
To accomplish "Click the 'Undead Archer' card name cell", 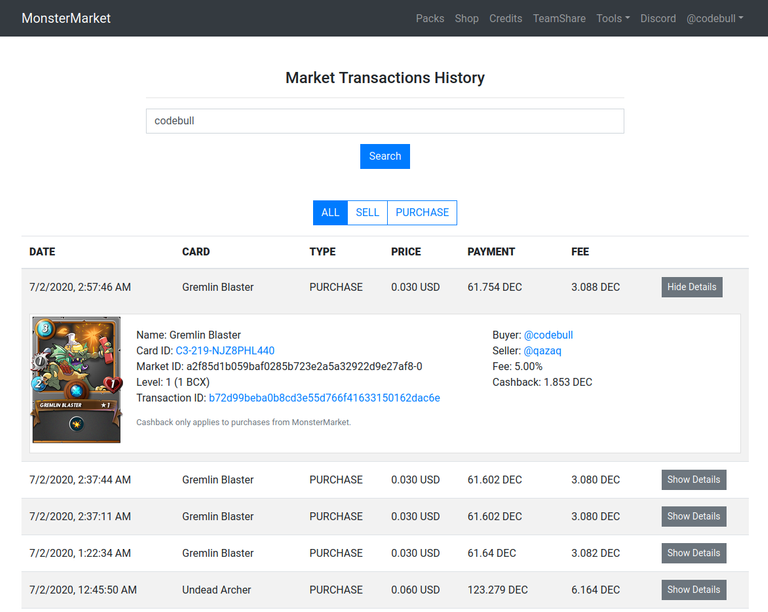I will (x=216, y=590).
